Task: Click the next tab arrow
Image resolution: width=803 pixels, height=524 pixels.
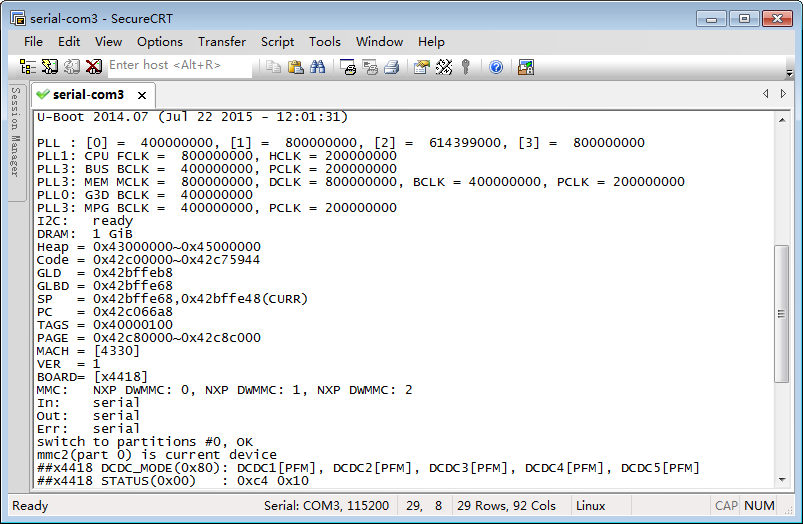Action: click(783, 94)
